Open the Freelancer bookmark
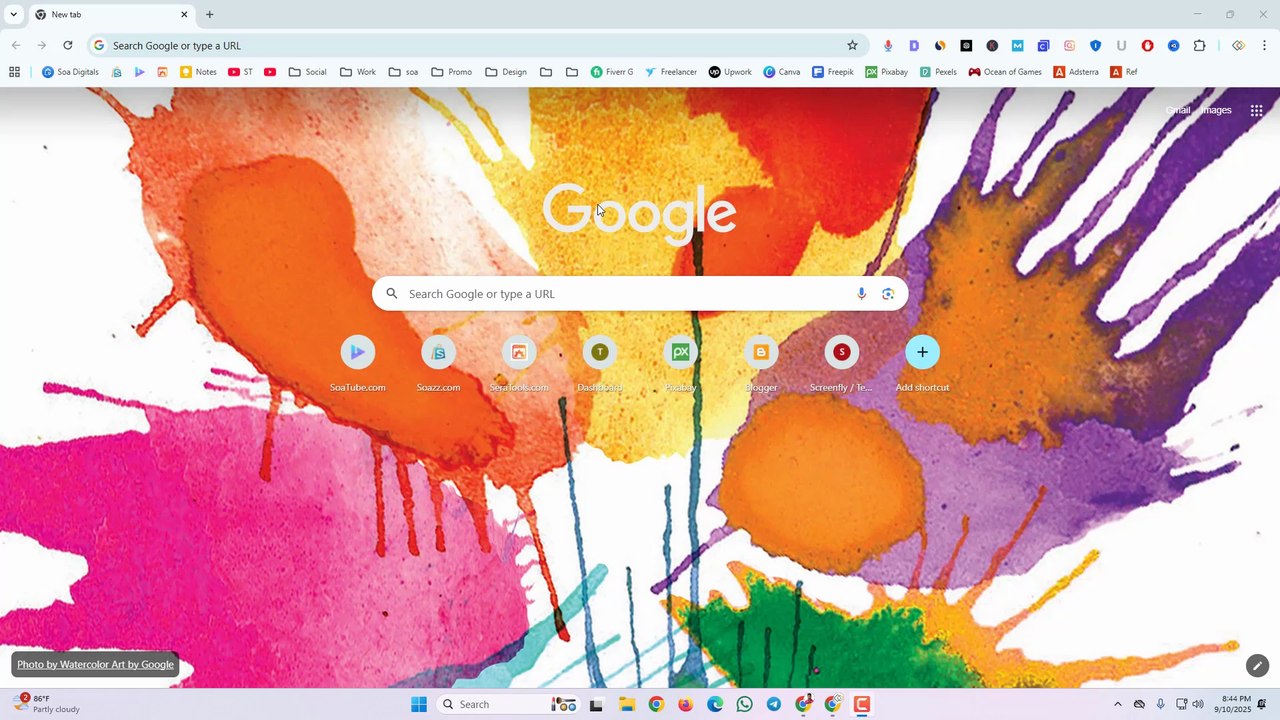This screenshot has width=1280, height=720. (671, 72)
